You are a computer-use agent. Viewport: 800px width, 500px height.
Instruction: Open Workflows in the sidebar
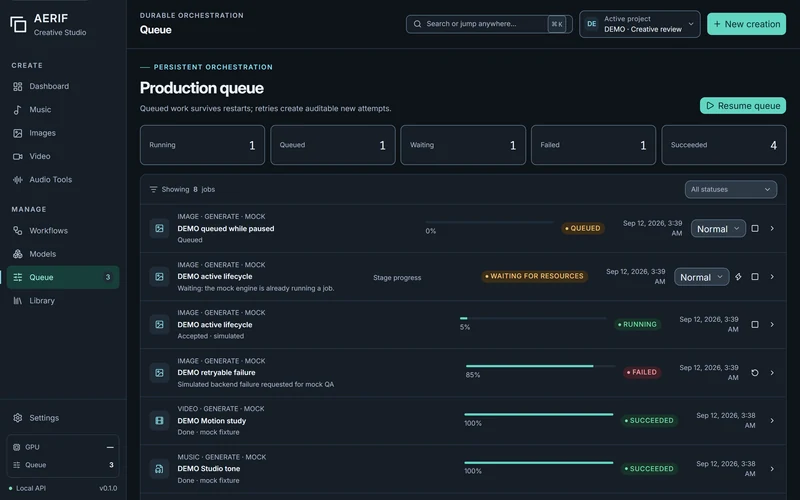click(63, 231)
